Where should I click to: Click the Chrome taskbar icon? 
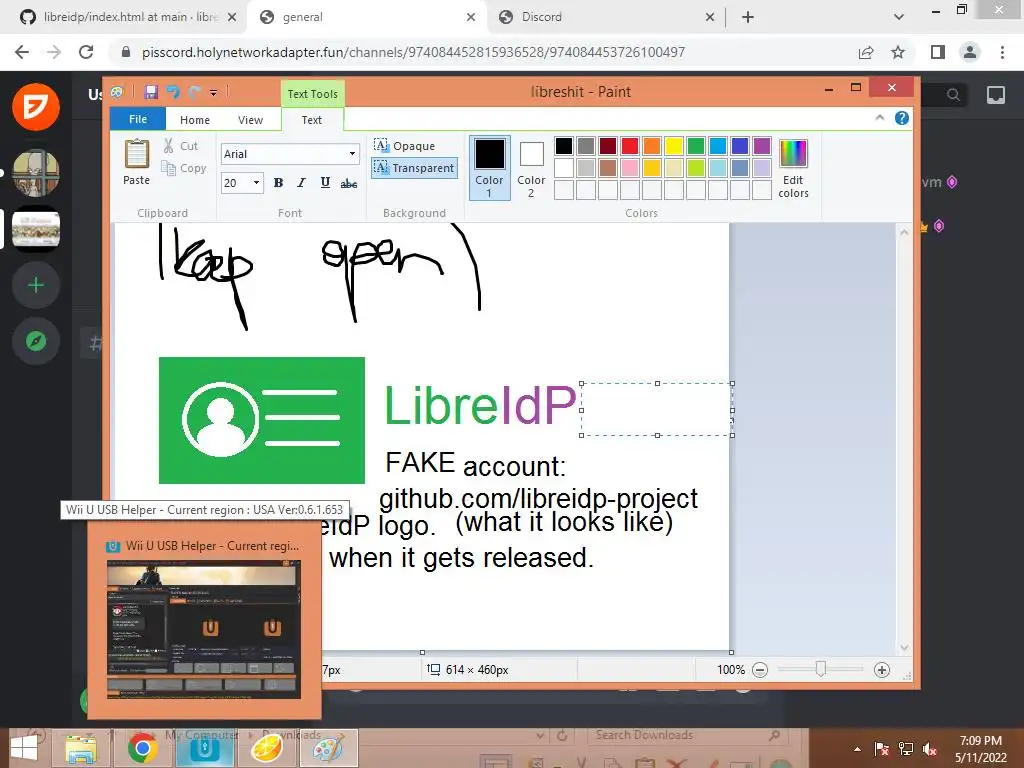(x=142, y=748)
